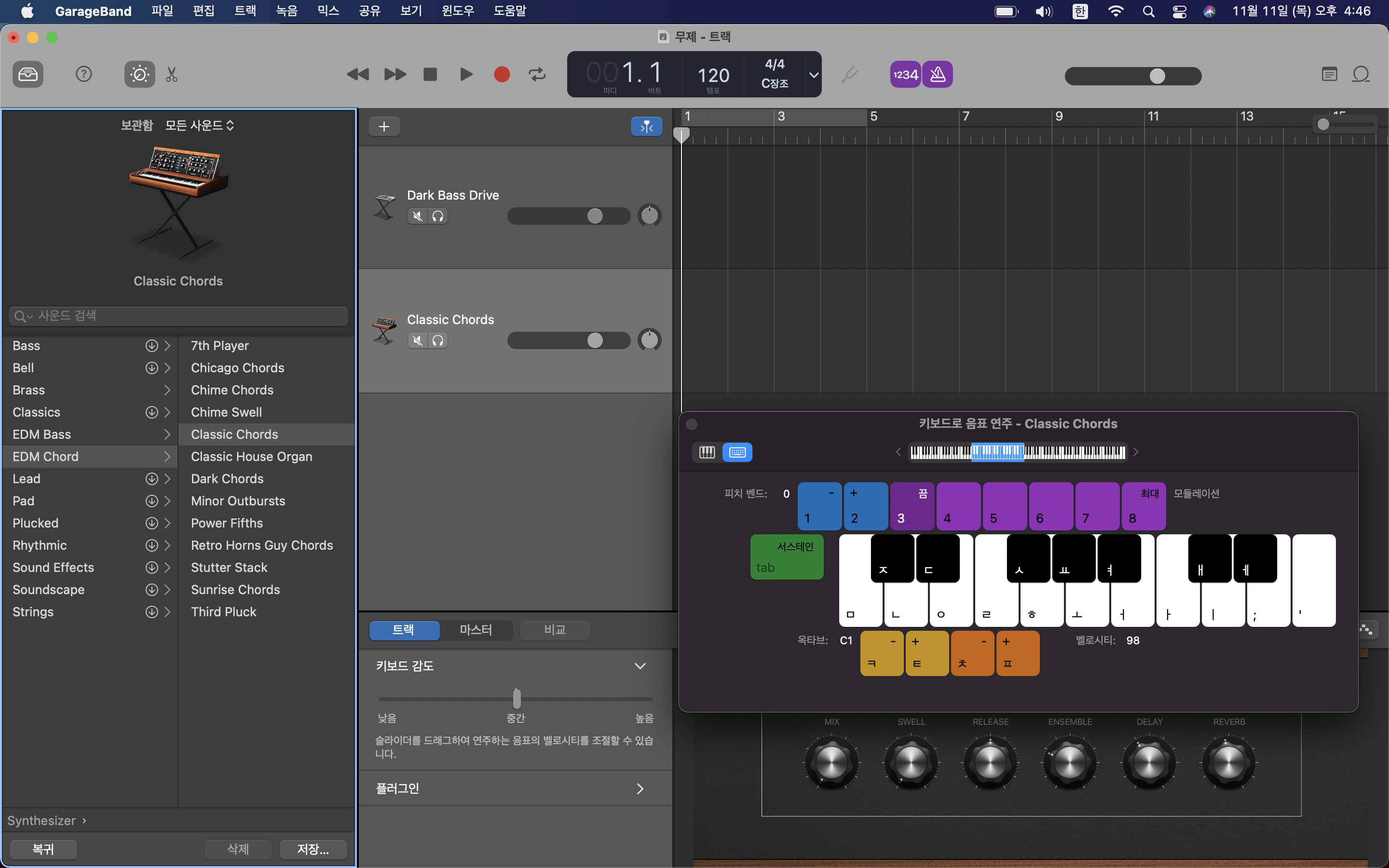1389x868 pixels.
Task: Raise octave with yellow plus key
Action: 927,653
